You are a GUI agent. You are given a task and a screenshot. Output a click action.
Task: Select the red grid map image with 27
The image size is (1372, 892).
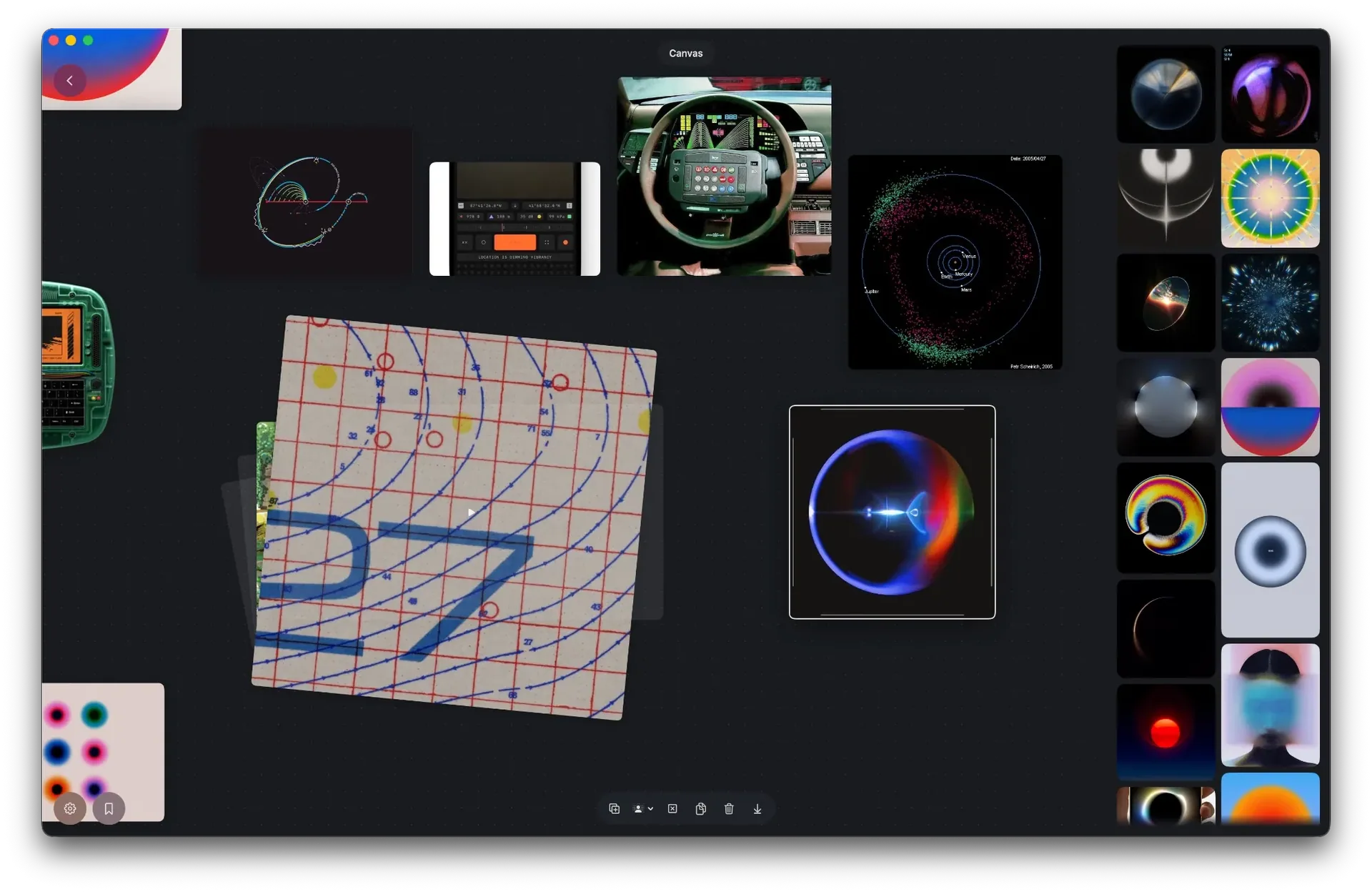(454, 517)
